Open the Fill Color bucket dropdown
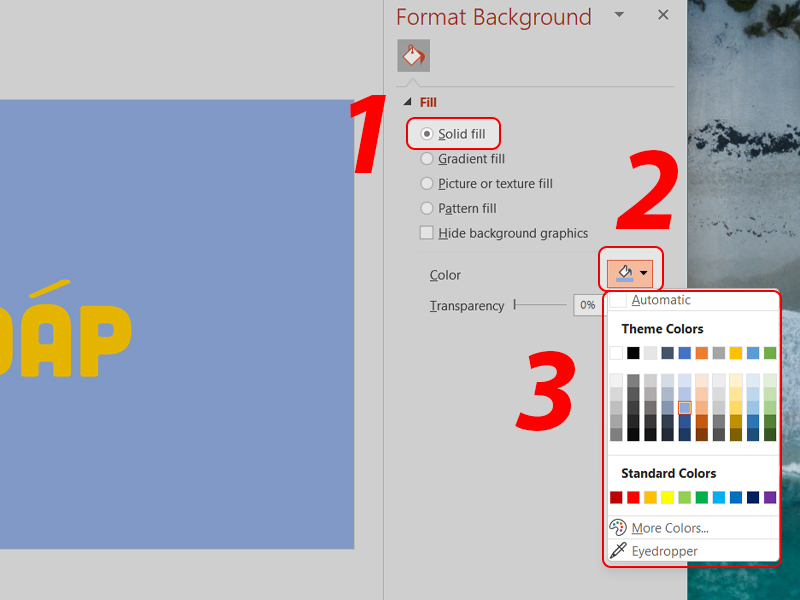This screenshot has height=600, width=800. (x=632, y=272)
